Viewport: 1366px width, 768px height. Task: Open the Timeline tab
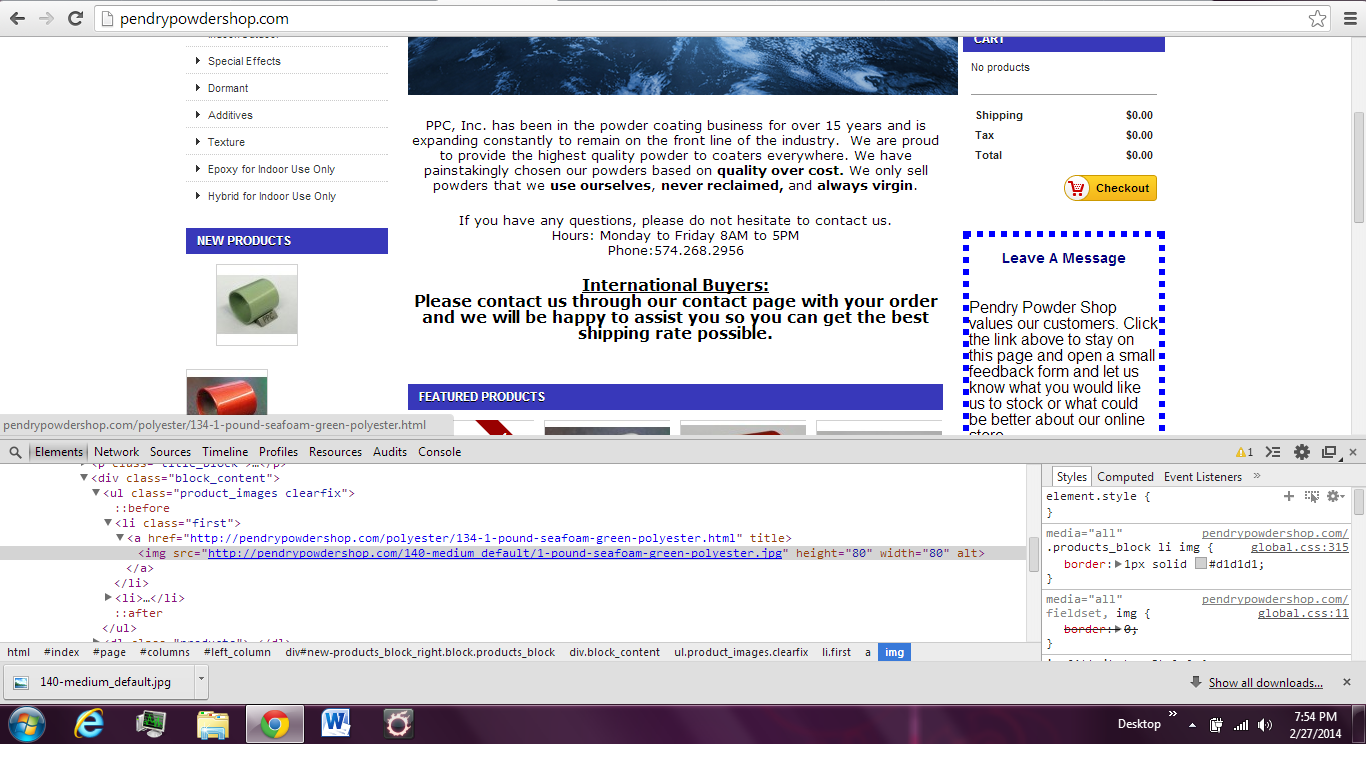[x=225, y=452]
